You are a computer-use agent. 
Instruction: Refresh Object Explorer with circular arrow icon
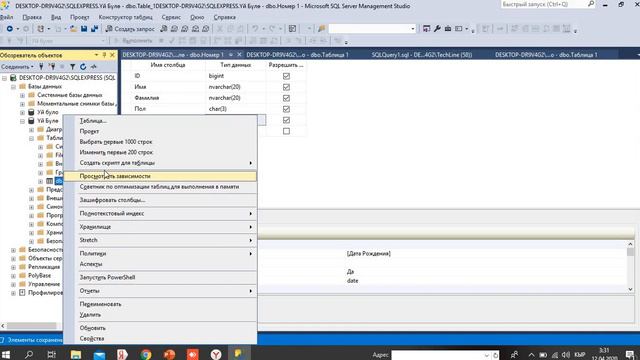[x=83, y=67]
